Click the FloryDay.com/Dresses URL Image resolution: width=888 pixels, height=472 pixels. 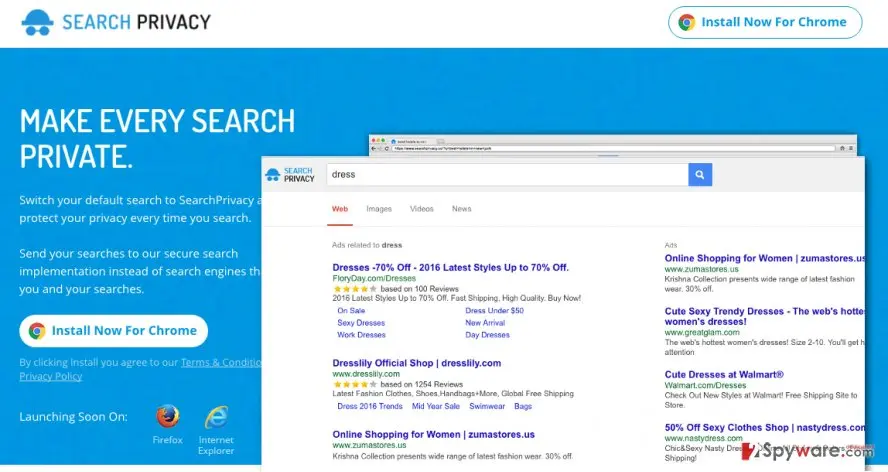[374, 278]
